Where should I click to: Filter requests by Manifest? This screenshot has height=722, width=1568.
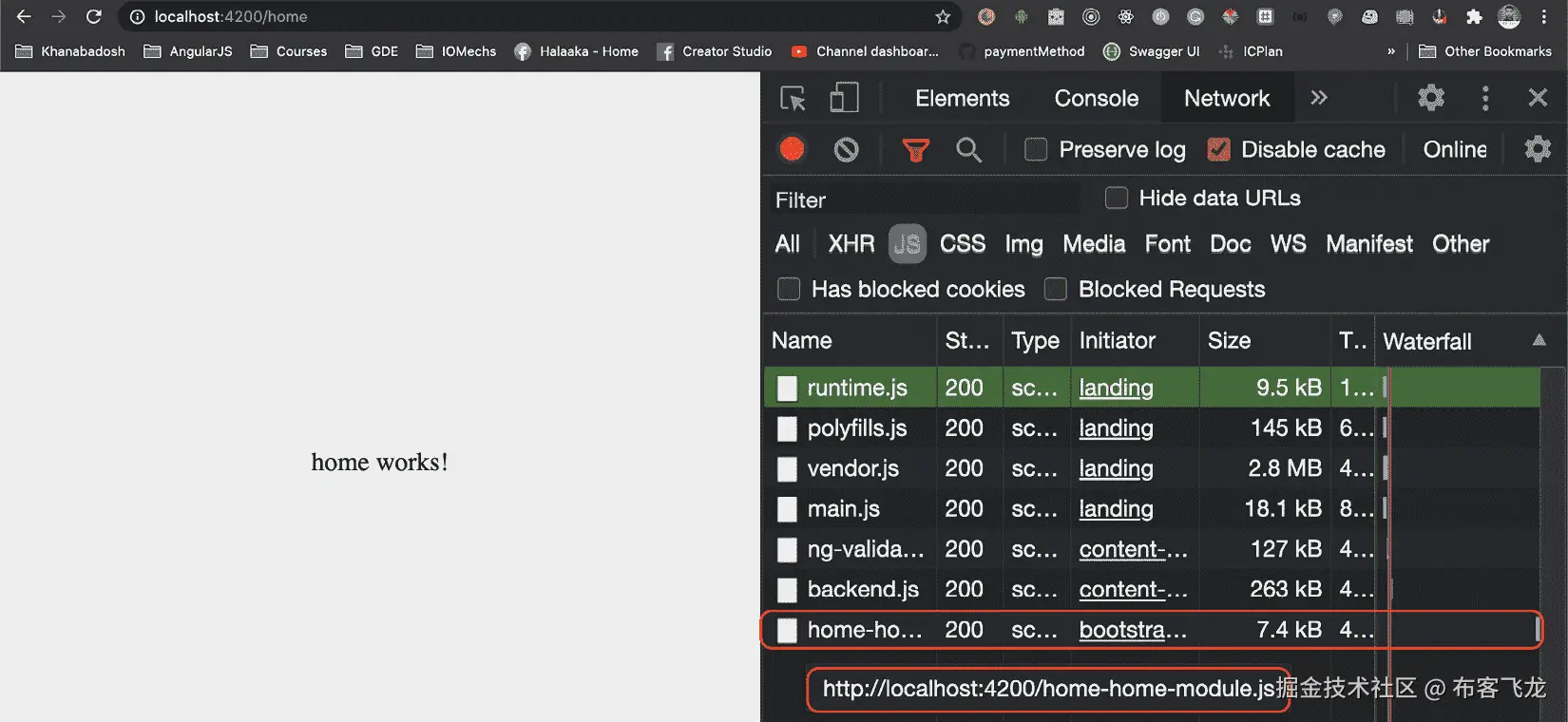pos(1369,244)
